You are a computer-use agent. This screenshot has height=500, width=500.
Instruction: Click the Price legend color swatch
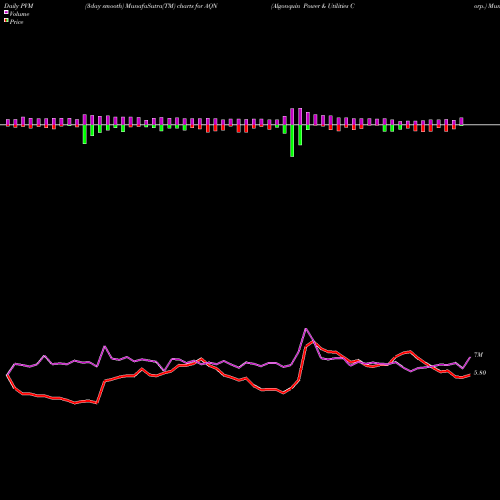[x=6, y=21]
